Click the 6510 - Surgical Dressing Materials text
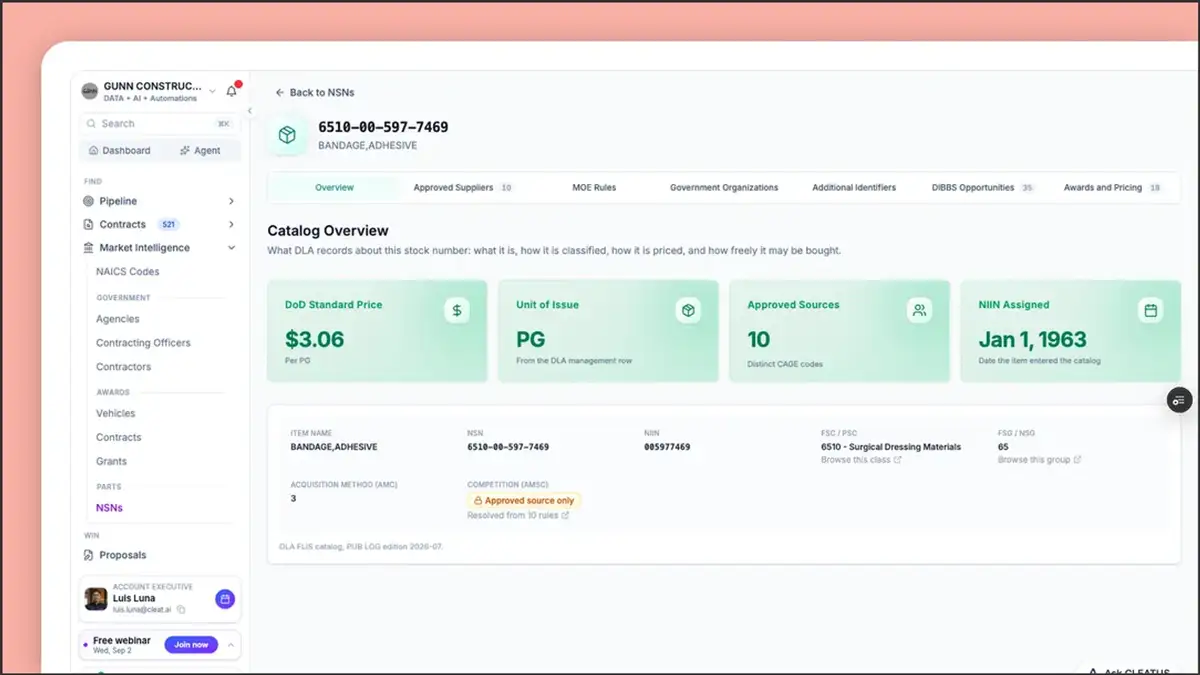 coord(890,447)
